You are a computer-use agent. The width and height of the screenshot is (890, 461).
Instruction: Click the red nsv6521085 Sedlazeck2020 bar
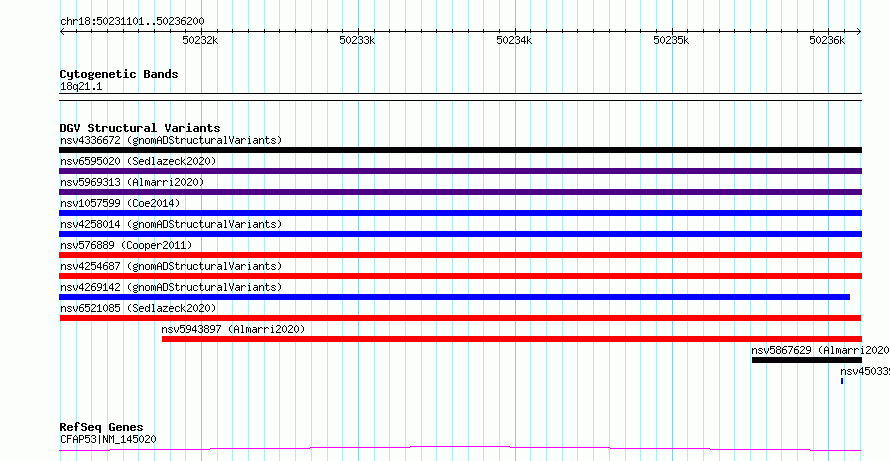(460, 318)
